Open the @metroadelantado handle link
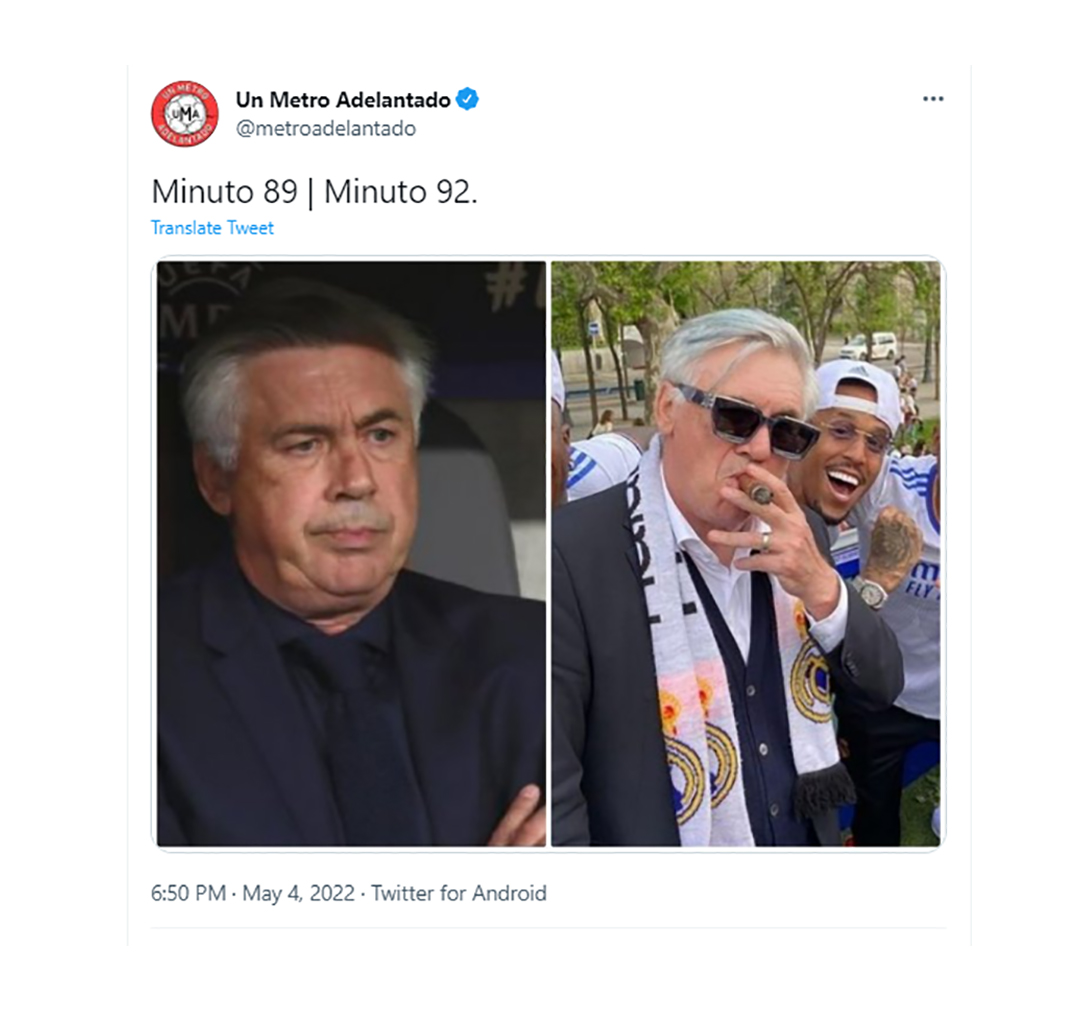The width and height of the screenshot is (1080, 1013). click(326, 129)
